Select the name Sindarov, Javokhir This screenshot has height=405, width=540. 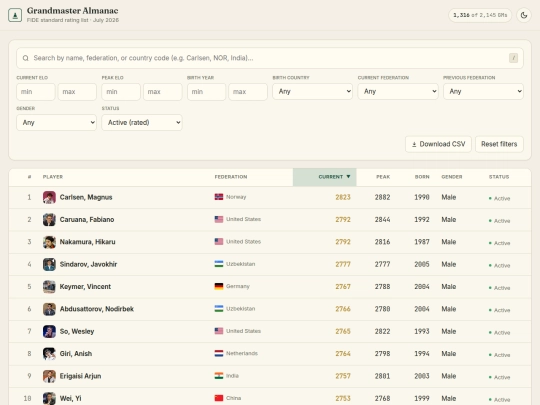tap(89, 264)
